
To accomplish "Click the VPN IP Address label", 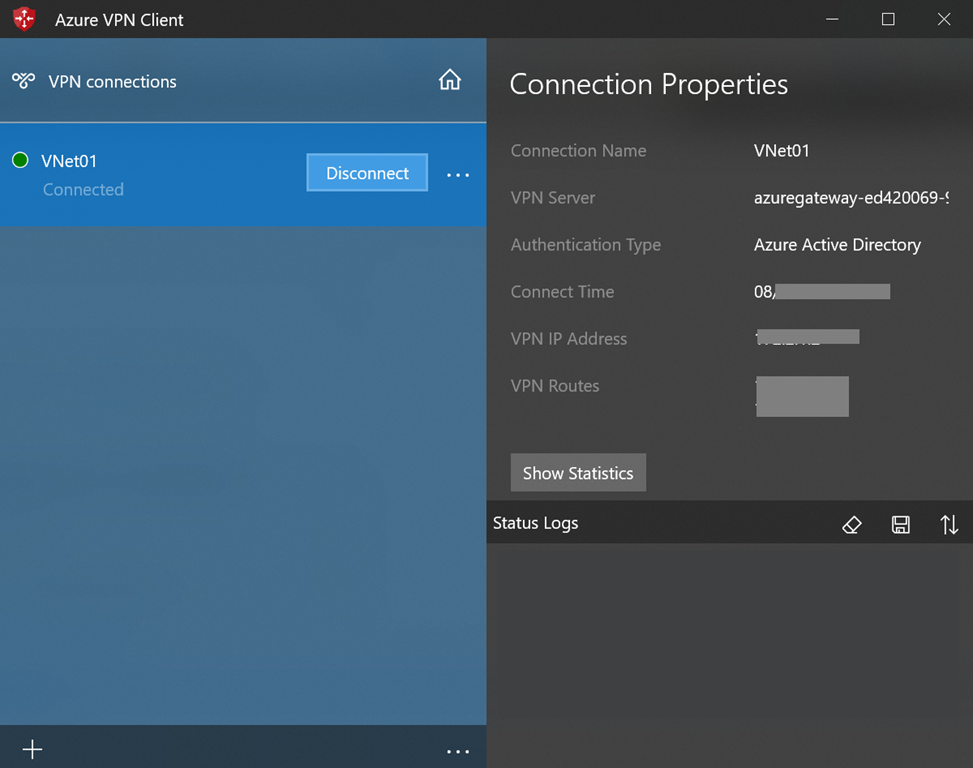I will click(568, 339).
